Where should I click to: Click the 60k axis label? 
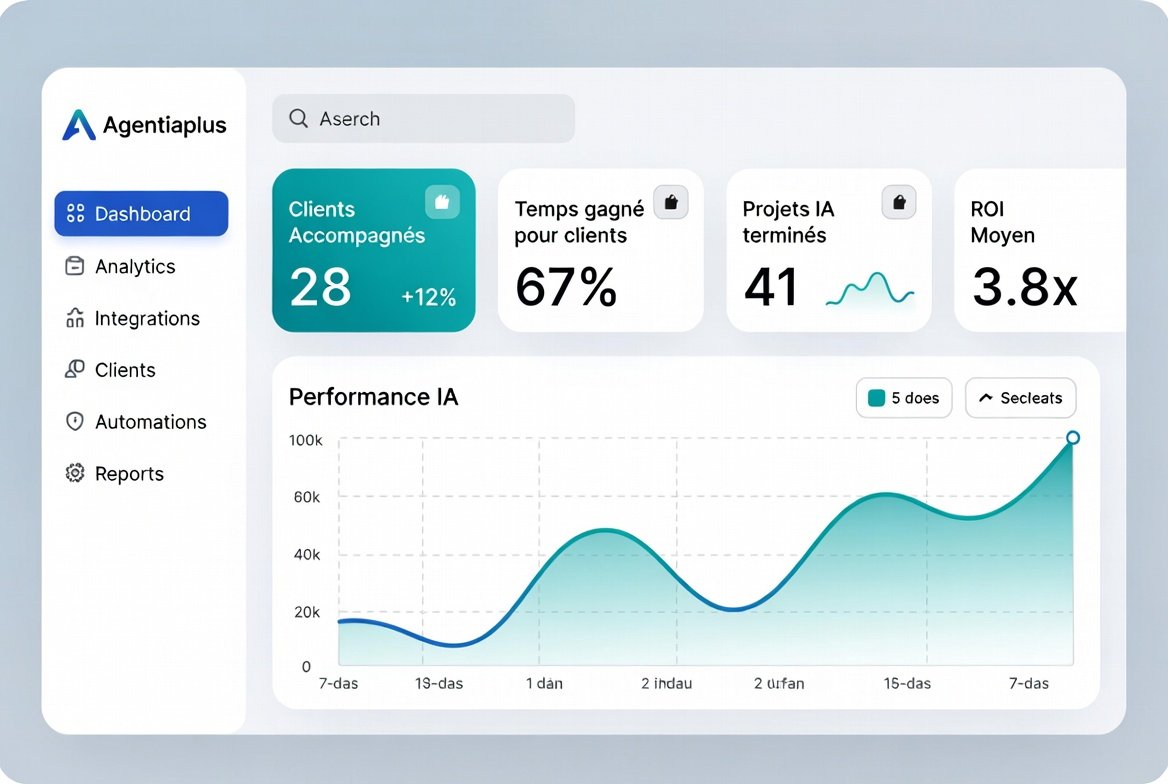point(307,497)
